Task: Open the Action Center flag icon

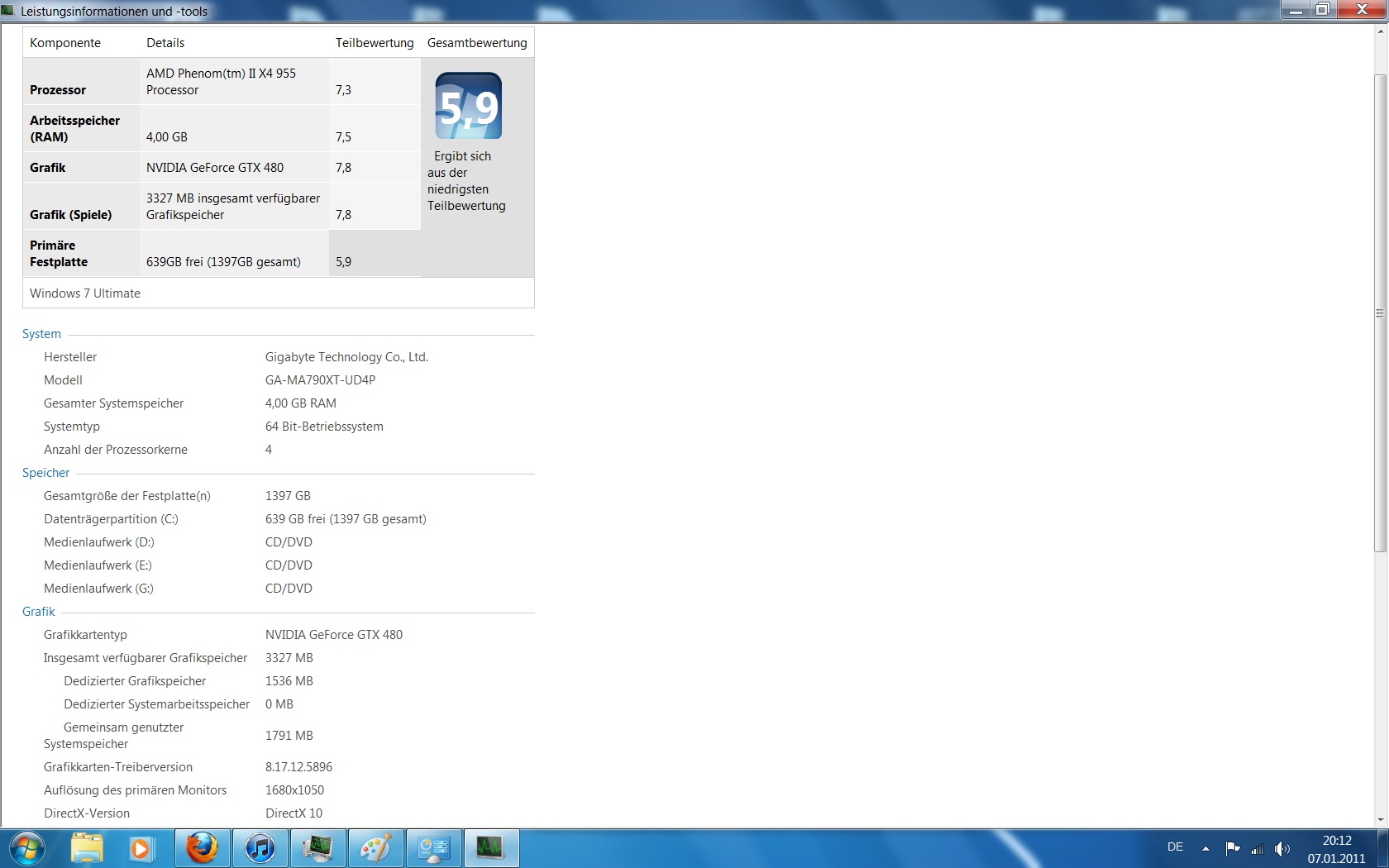Action: [1233, 848]
